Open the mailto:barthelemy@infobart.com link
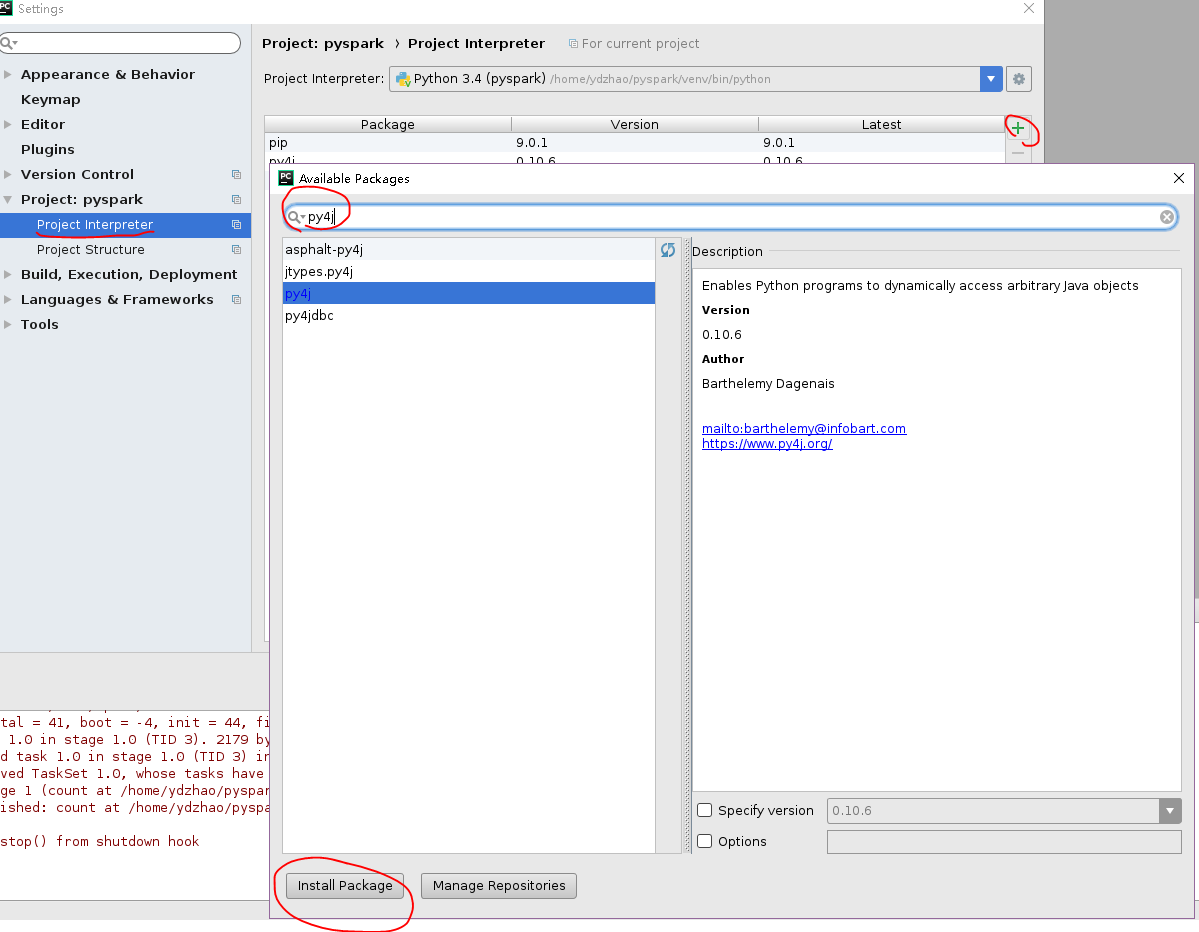Viewport: 1199px width, 932px height. tap(804, 428)
